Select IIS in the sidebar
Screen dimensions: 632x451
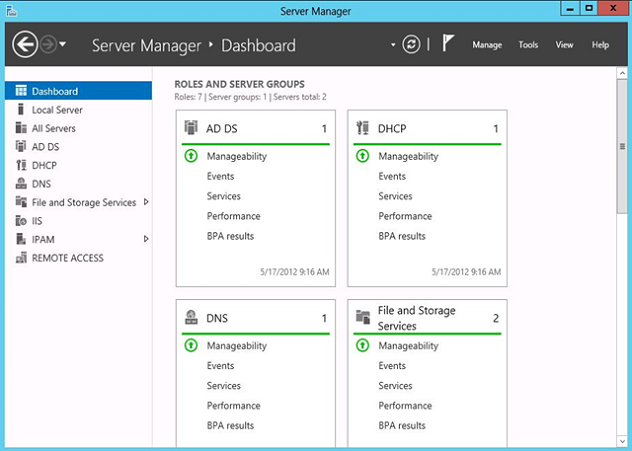(79, 221)
